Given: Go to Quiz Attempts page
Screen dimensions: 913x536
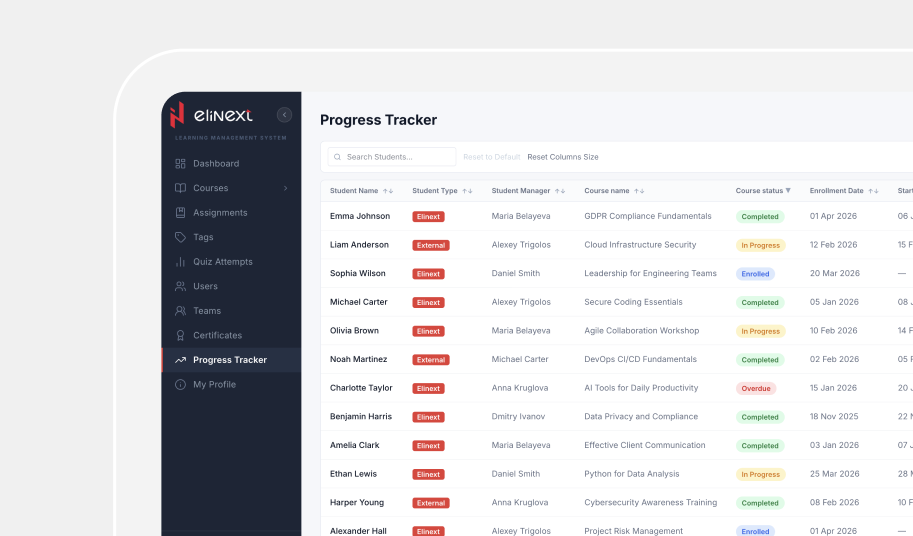Looking at the screenshot, I should tap(231, 262).
